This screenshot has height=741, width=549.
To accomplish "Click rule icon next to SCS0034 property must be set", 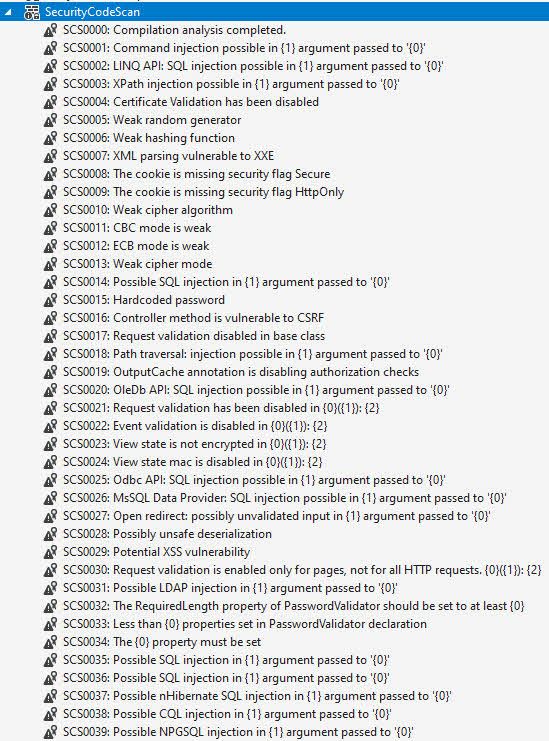I will (x=50, y=642).
